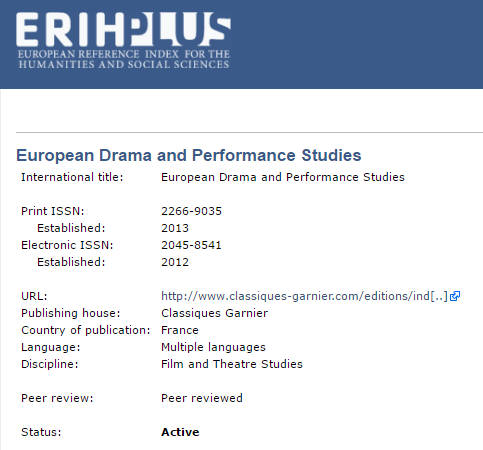Click the external link icon beside the URL

click(x=455, y=296)
